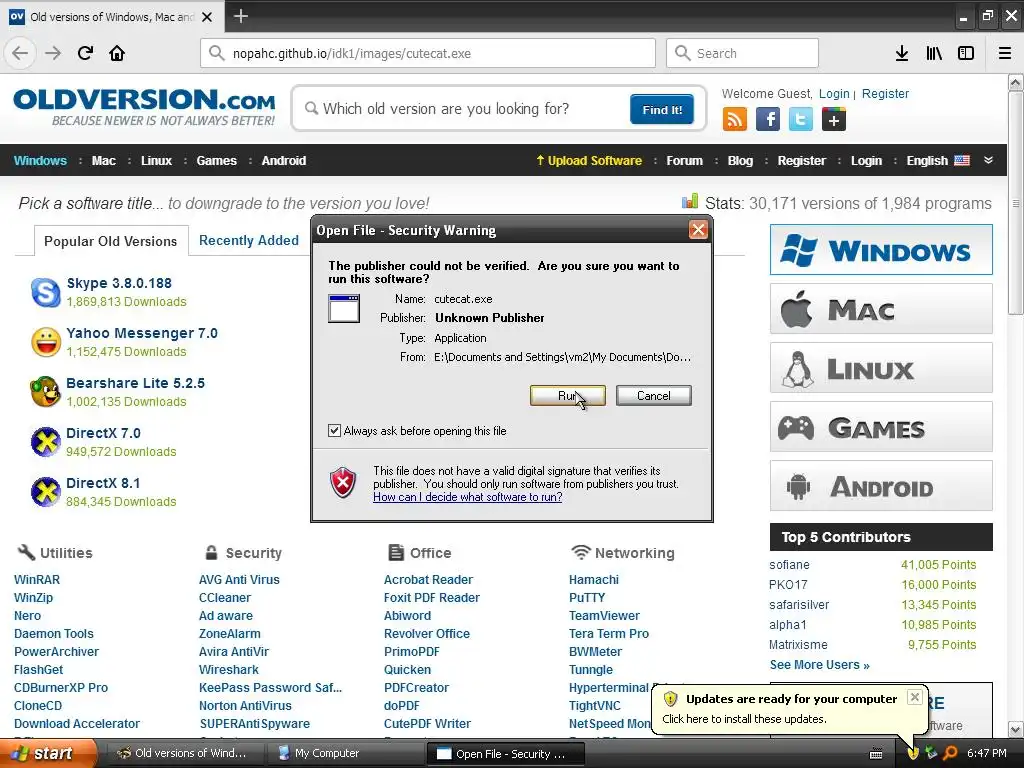Click the Bearshare Lite bear icon

pos(46,392)
